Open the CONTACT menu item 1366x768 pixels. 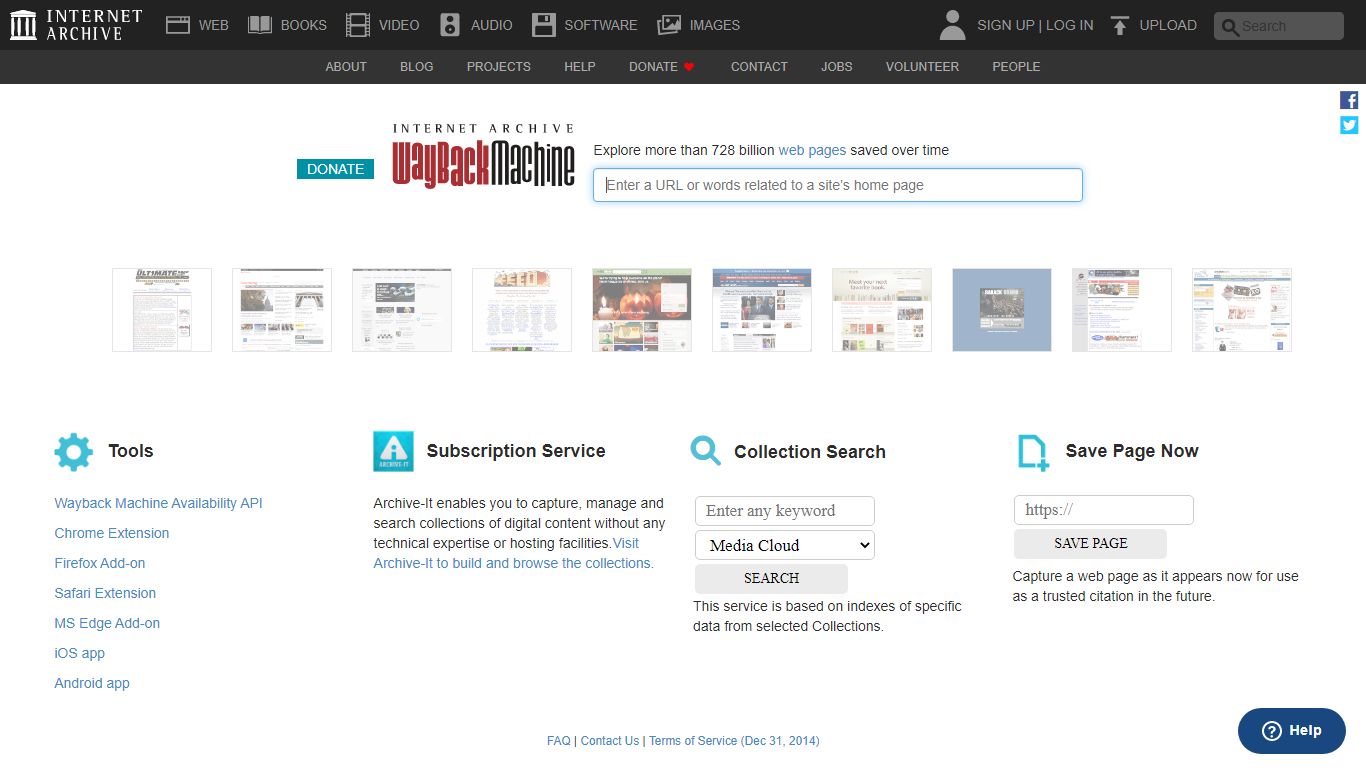(x=759, y=67)
